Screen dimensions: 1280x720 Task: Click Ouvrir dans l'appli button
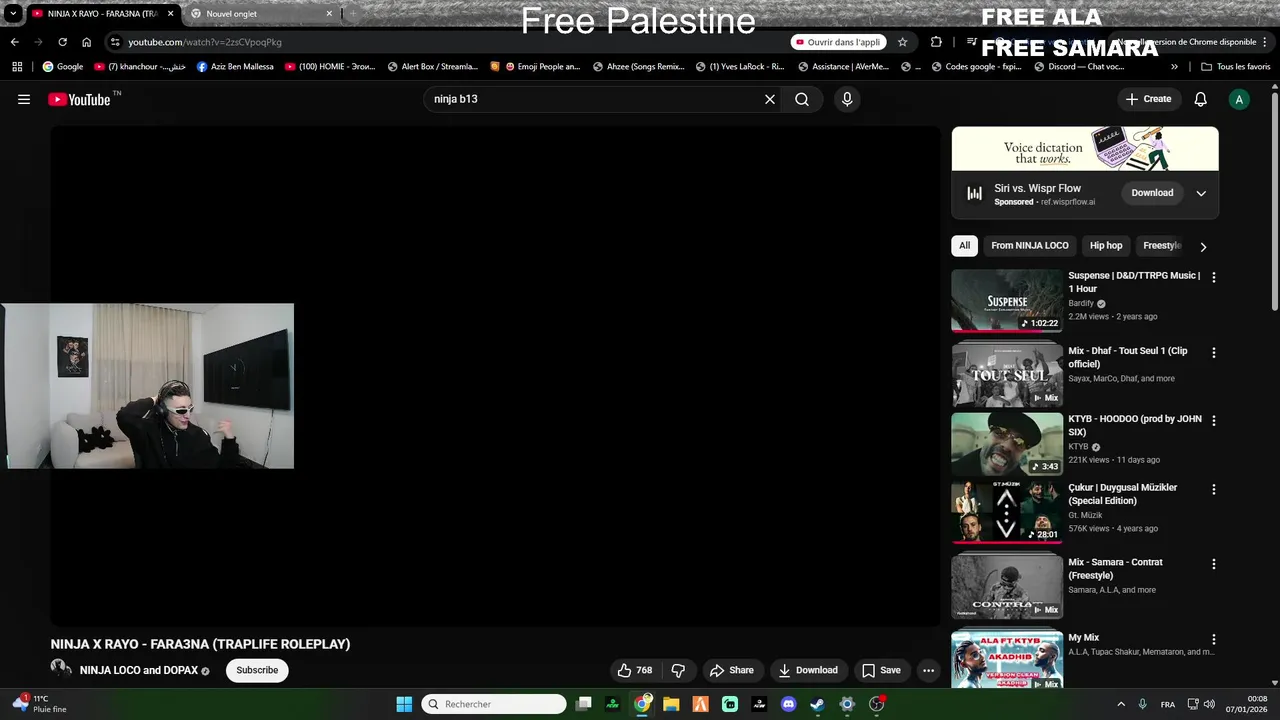[839, 42]
